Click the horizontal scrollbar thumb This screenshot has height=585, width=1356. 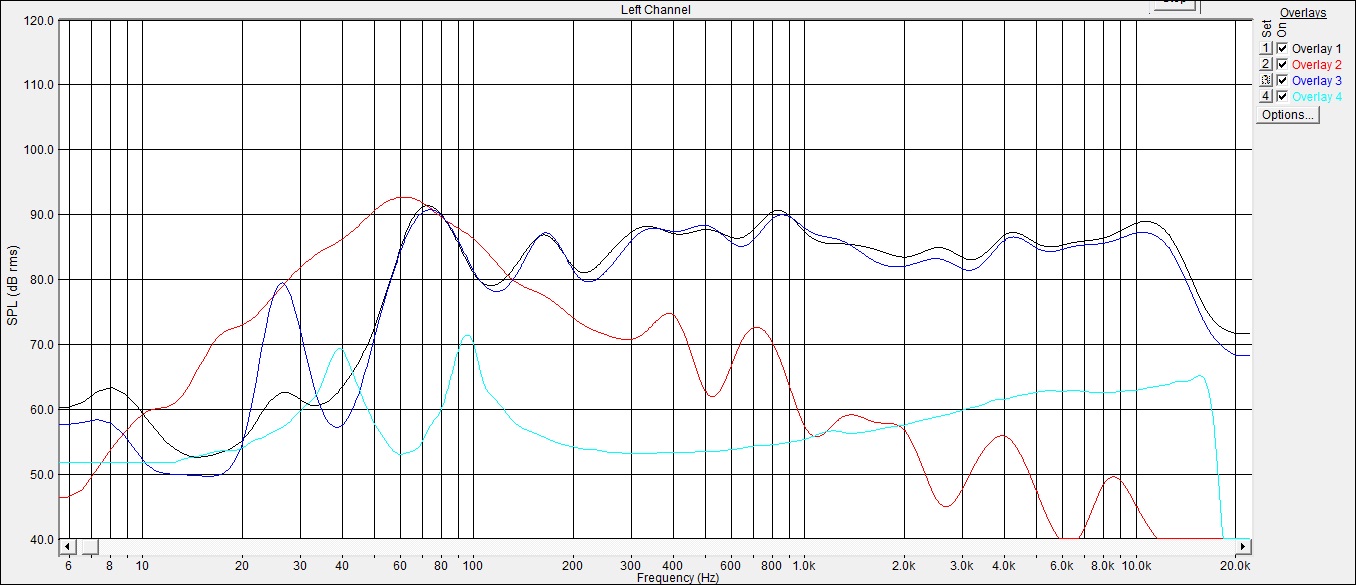point(89,547)
